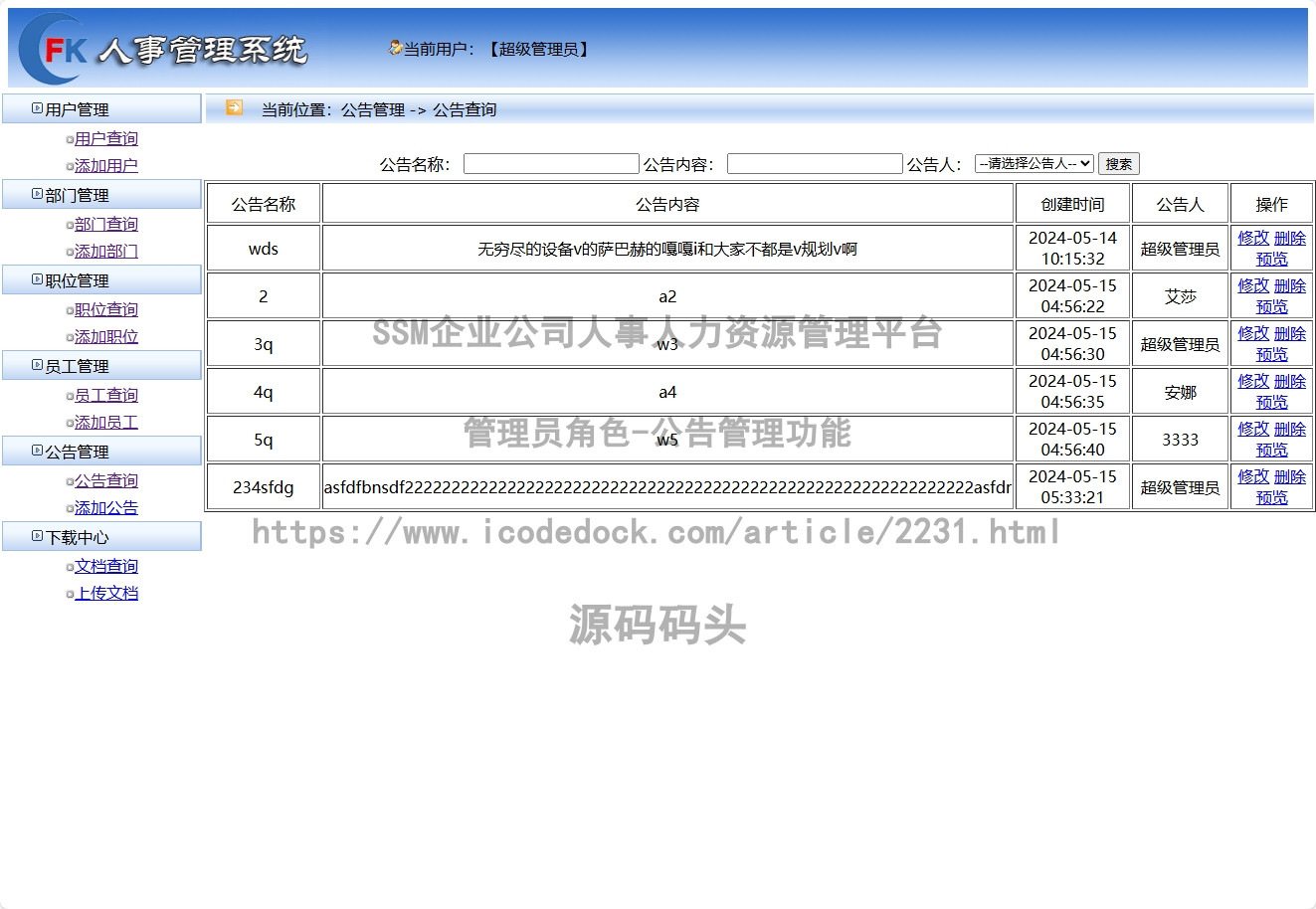Collapse the 员工管理 menu section
The width and height of the screenshot is (1316, 909).
(x=101, y=366)
